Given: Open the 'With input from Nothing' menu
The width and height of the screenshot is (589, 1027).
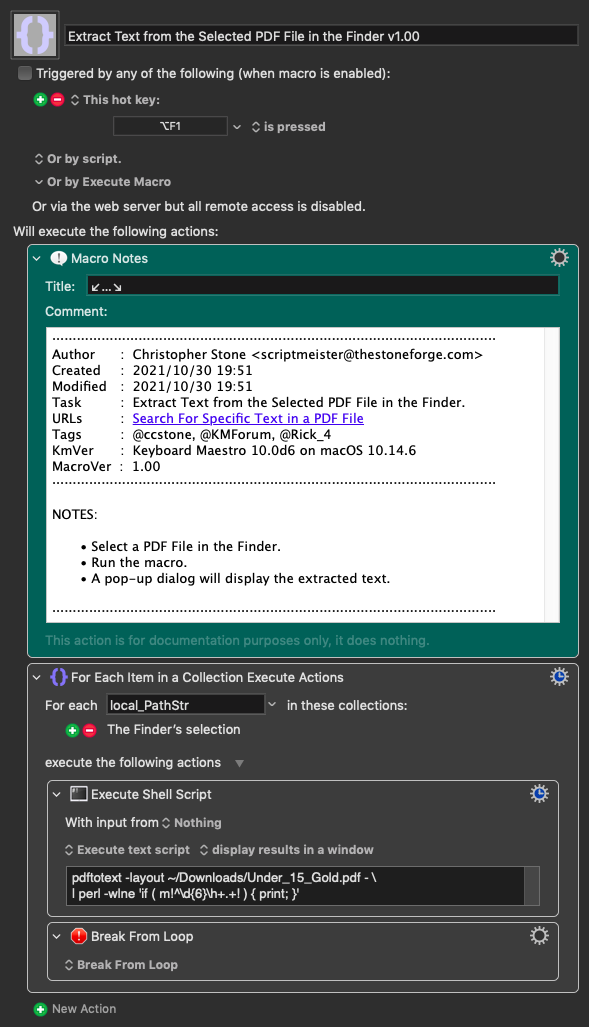Looking at the screenshot, I should click(191, 823).
